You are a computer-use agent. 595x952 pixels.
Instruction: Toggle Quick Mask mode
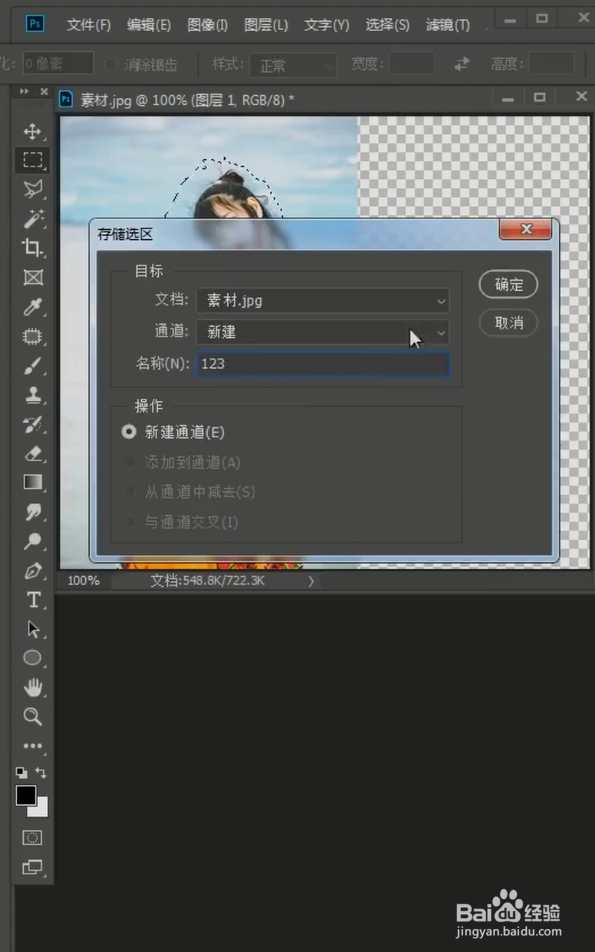[32, 838]
